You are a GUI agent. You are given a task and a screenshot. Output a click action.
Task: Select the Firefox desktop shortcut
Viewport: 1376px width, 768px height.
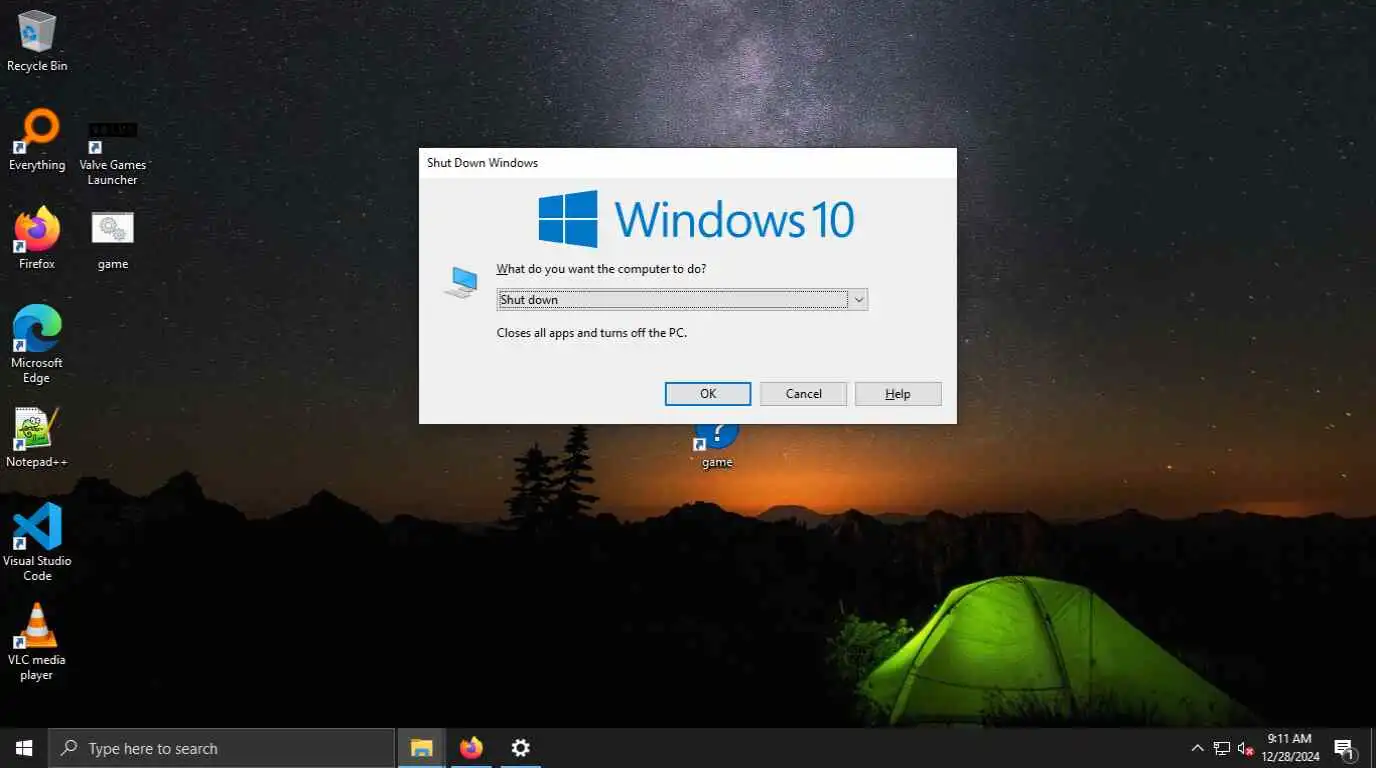coord(37,239)
